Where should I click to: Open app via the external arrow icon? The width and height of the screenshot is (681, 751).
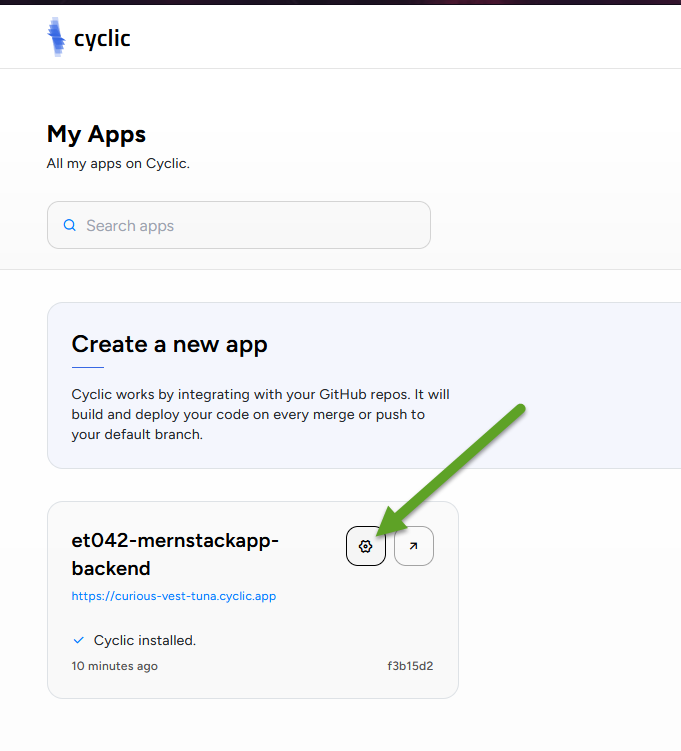pos(414,546)
